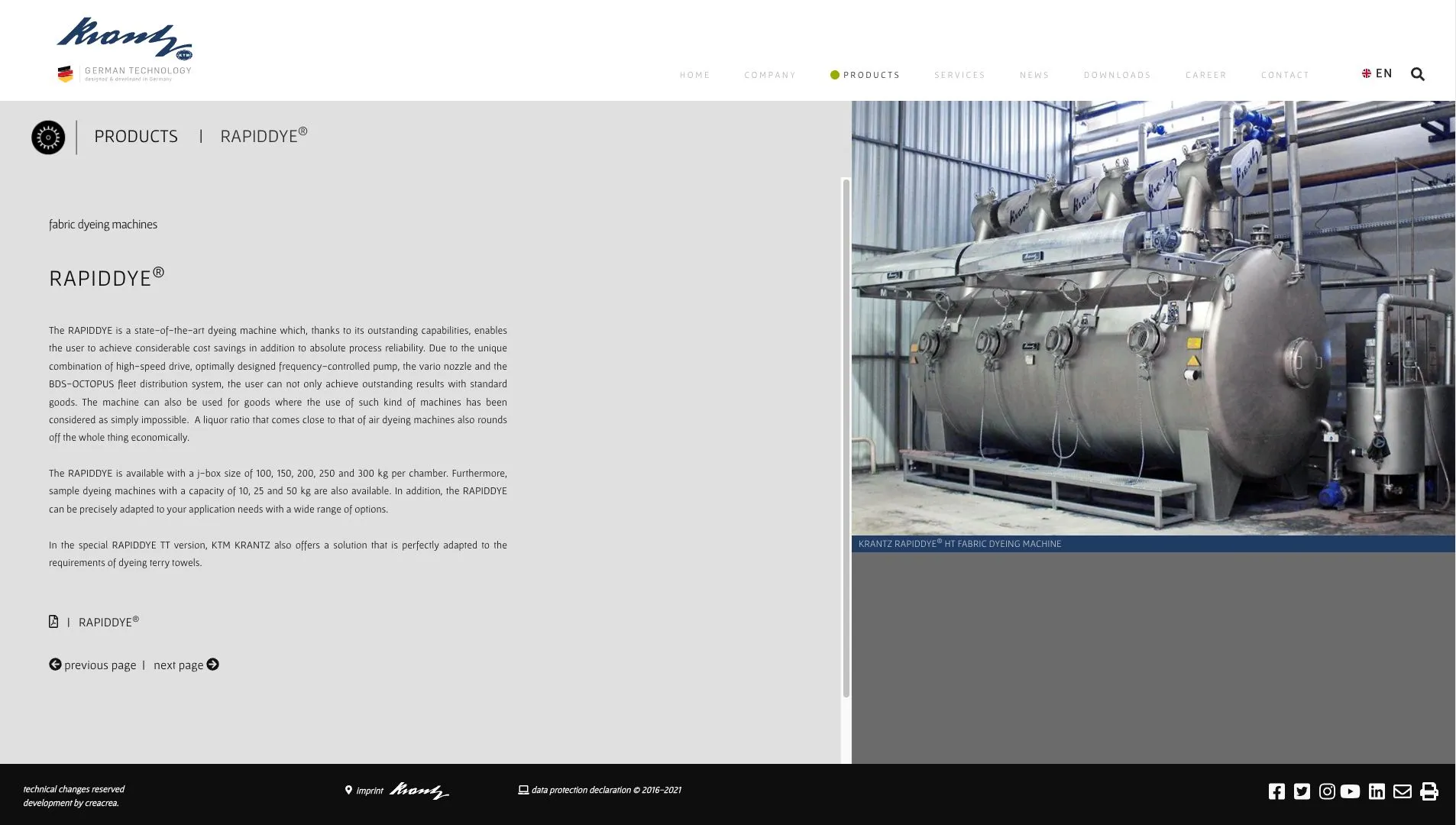The width and height of the screenshot is (1456, 825).
Task: Click the content area vertical scrollbar
Action: click(x=846, y=438)
